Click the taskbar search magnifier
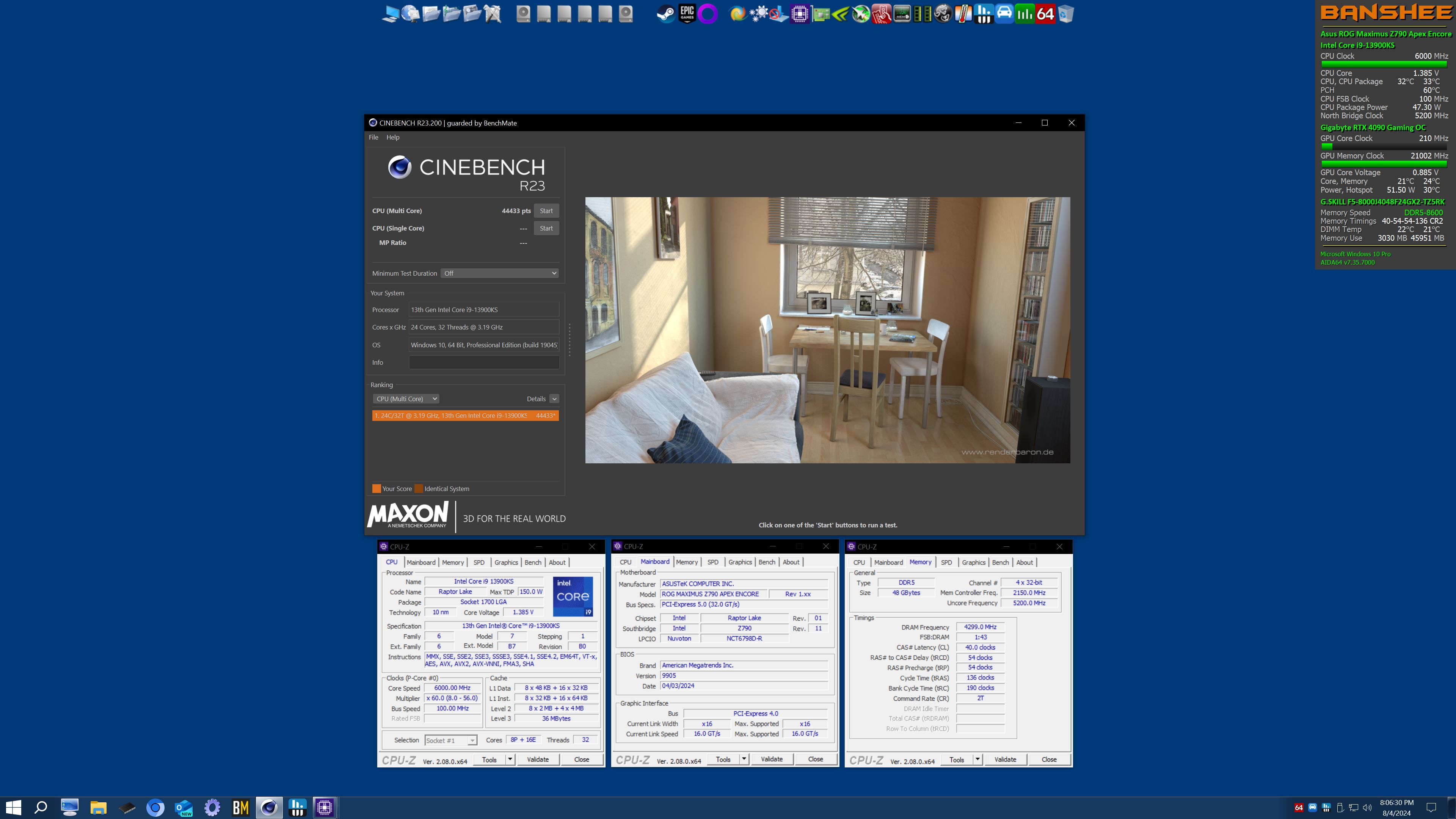The height and width of the screenshot is (819, 1456). pos(41,807)
